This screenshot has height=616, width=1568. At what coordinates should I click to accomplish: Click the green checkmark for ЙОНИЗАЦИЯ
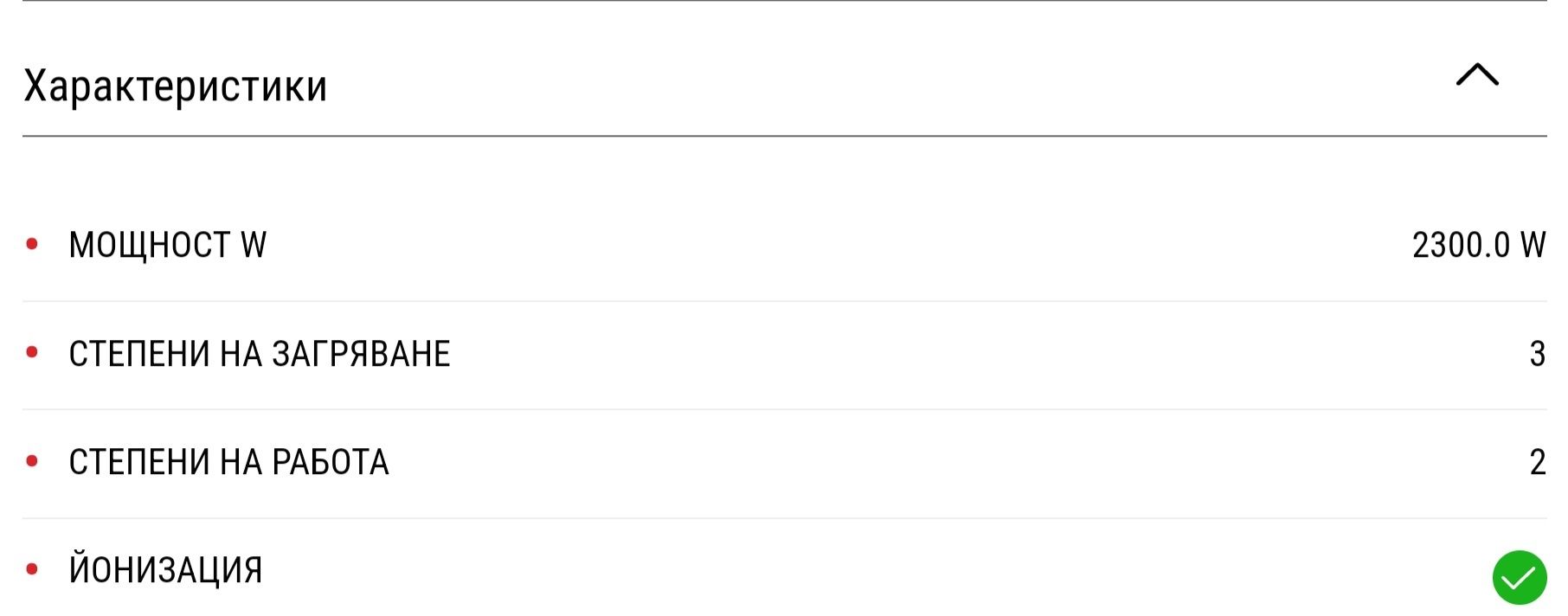1519,577
